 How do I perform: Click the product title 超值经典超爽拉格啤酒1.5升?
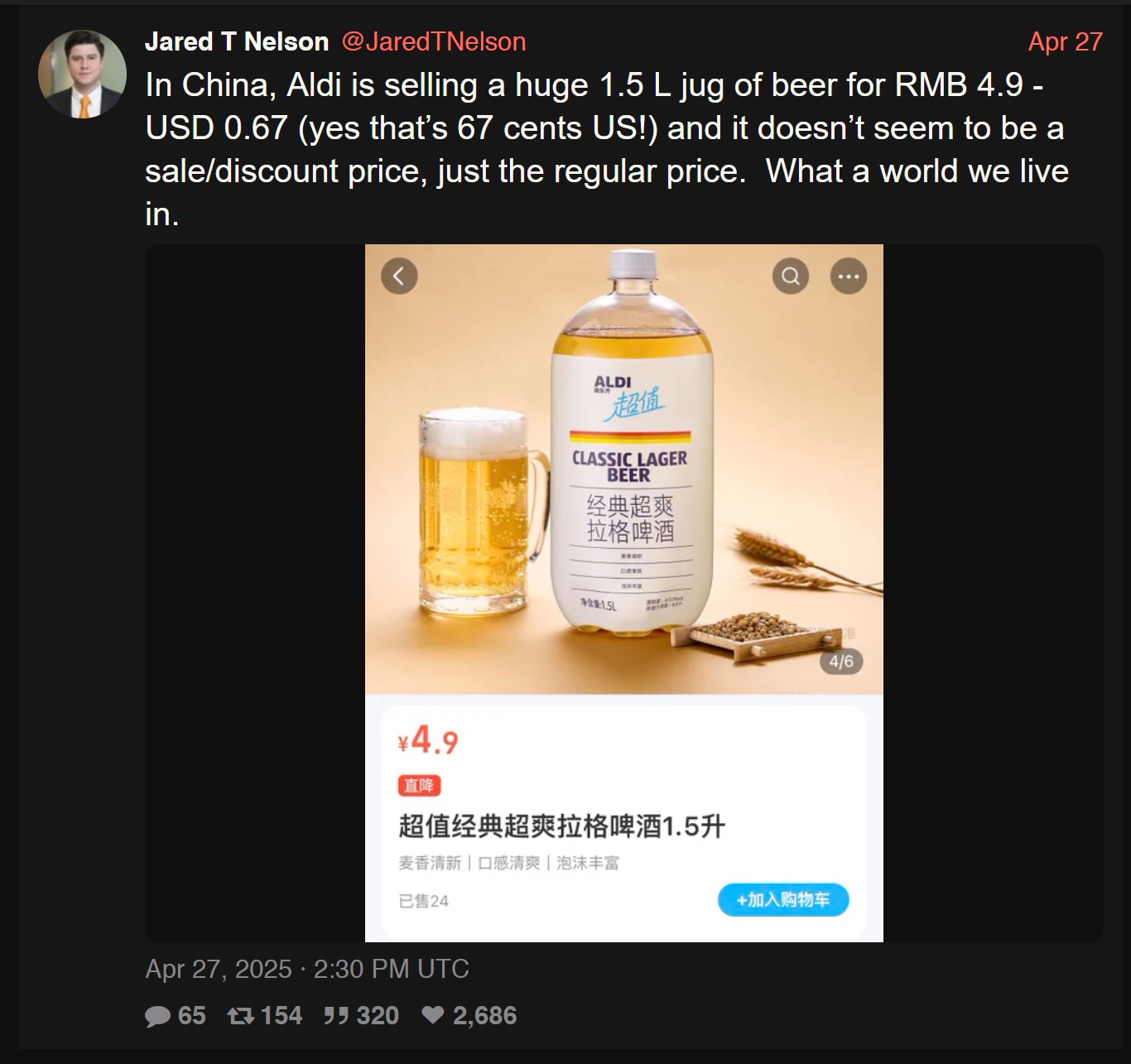[561, 826]
